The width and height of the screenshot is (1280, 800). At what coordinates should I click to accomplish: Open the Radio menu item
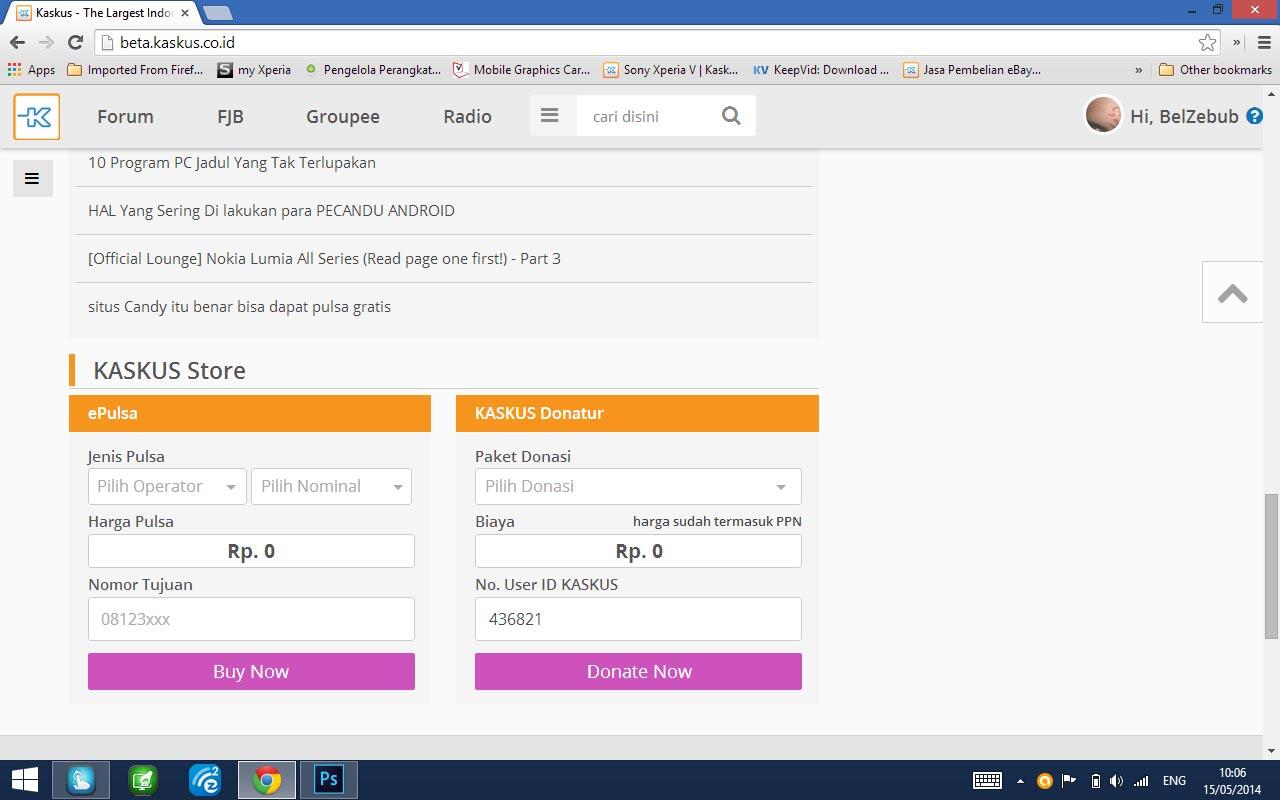click(467, 116)
